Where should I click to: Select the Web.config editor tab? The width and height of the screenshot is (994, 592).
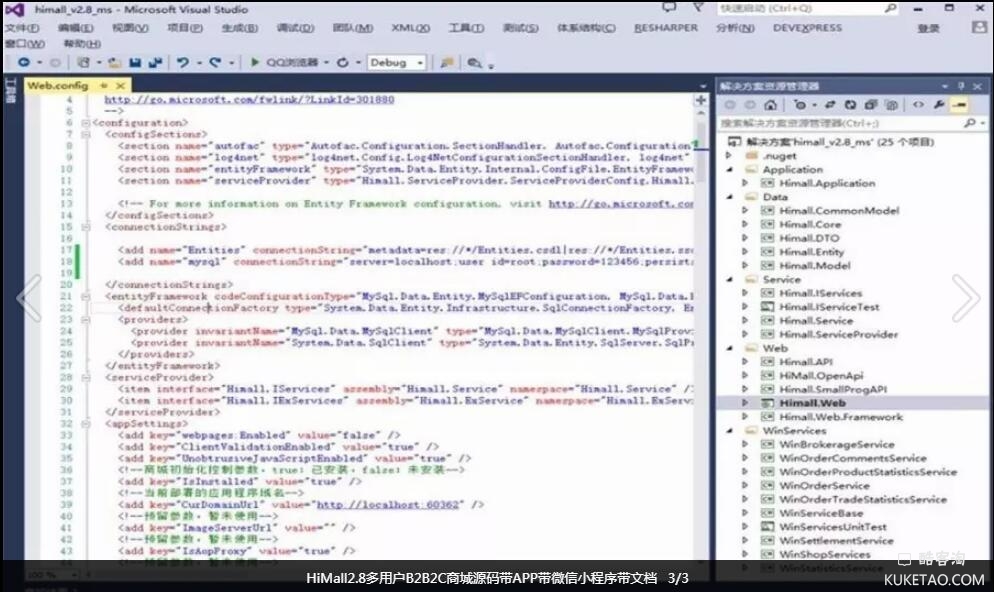pos(58,86)
